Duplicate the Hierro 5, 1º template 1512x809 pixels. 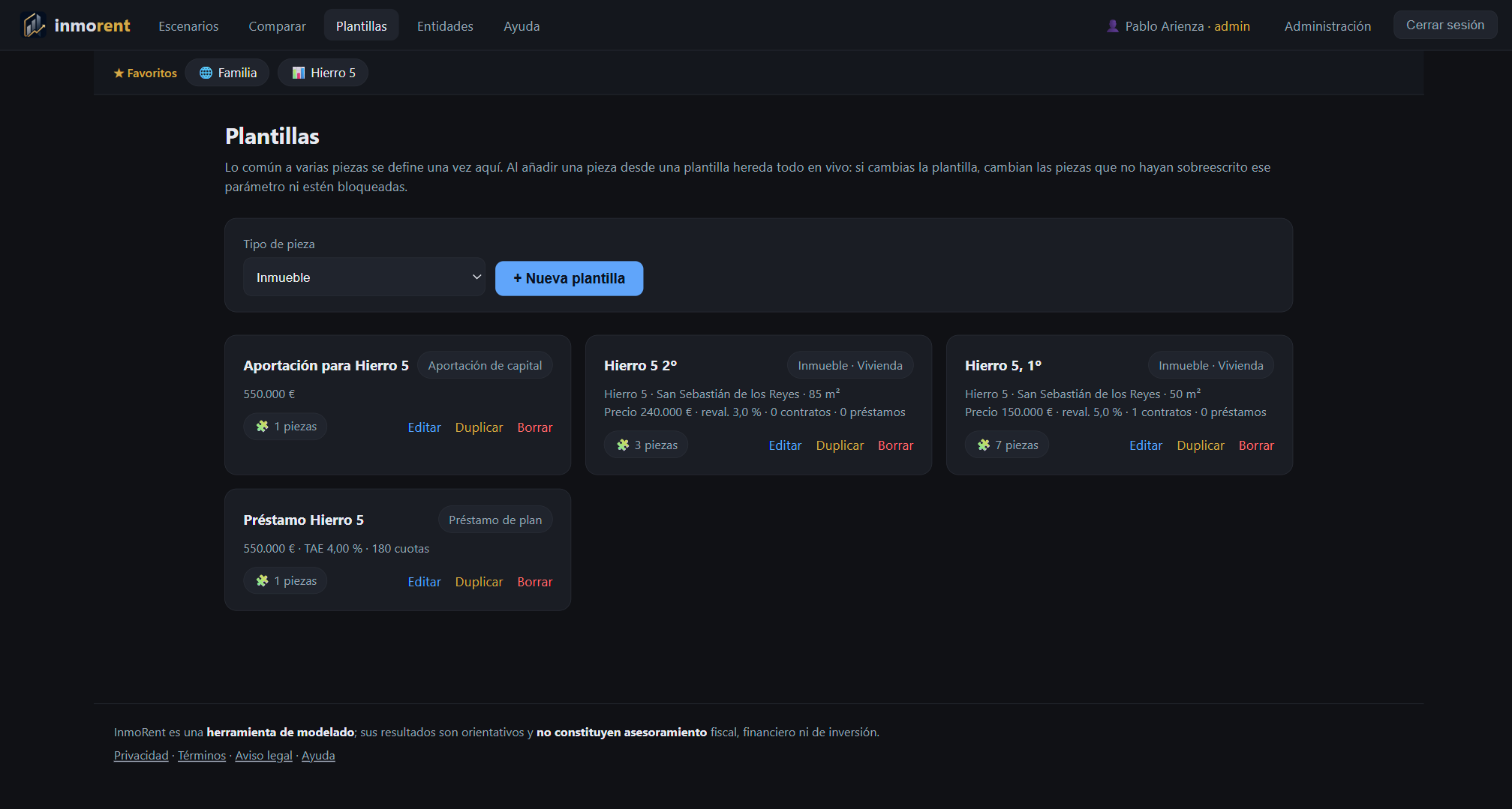point(1200,445)
